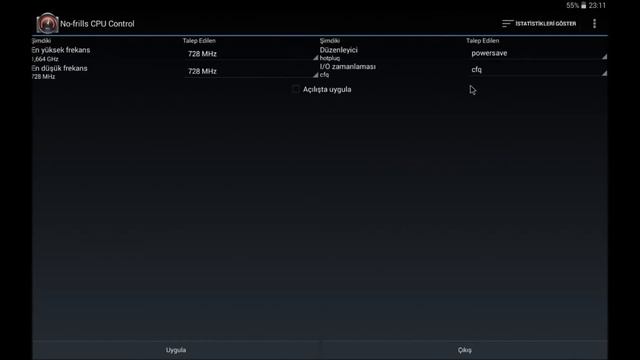Click the 23:11 clock in status bar
The image size is (640, 360).
597,5
